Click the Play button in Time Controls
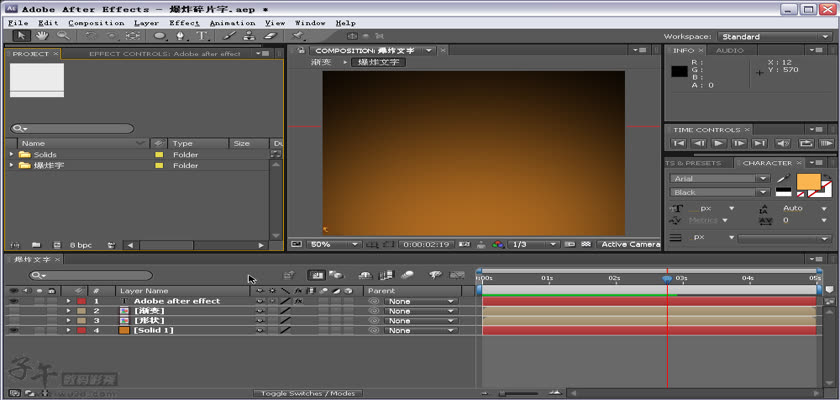Image resolution: width=840 pixels, height=400 pixels. [719, 144]
